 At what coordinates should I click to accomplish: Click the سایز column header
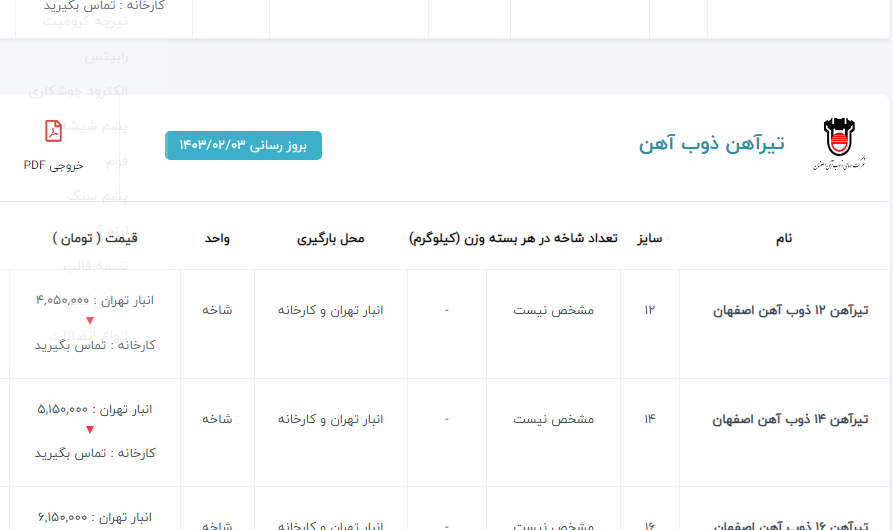tap(650, 239)
